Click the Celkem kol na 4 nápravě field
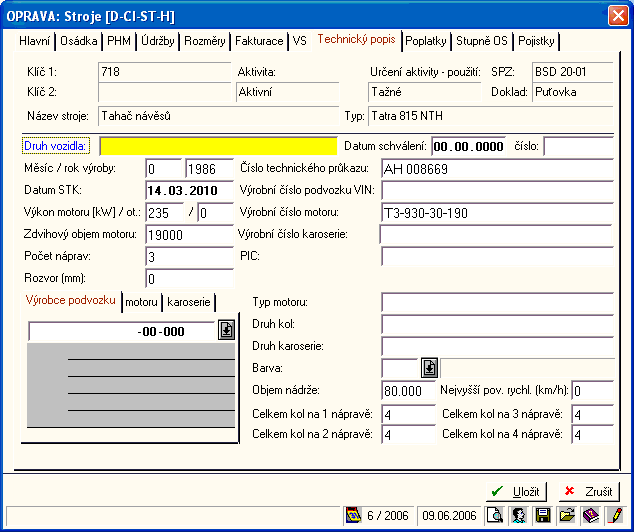The image size is (634, 532). [x=592, y=434]
